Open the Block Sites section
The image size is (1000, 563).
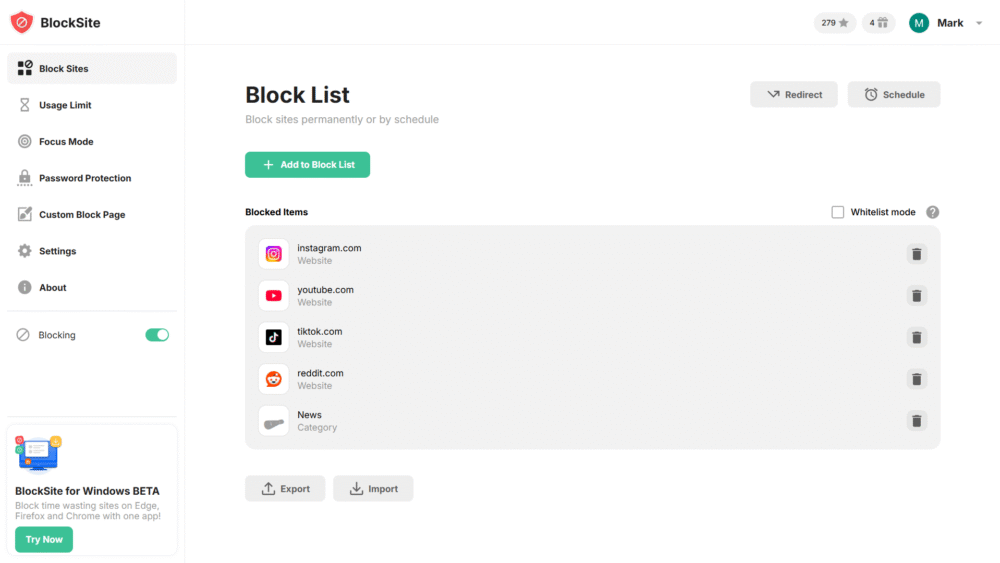pos(92,68)
